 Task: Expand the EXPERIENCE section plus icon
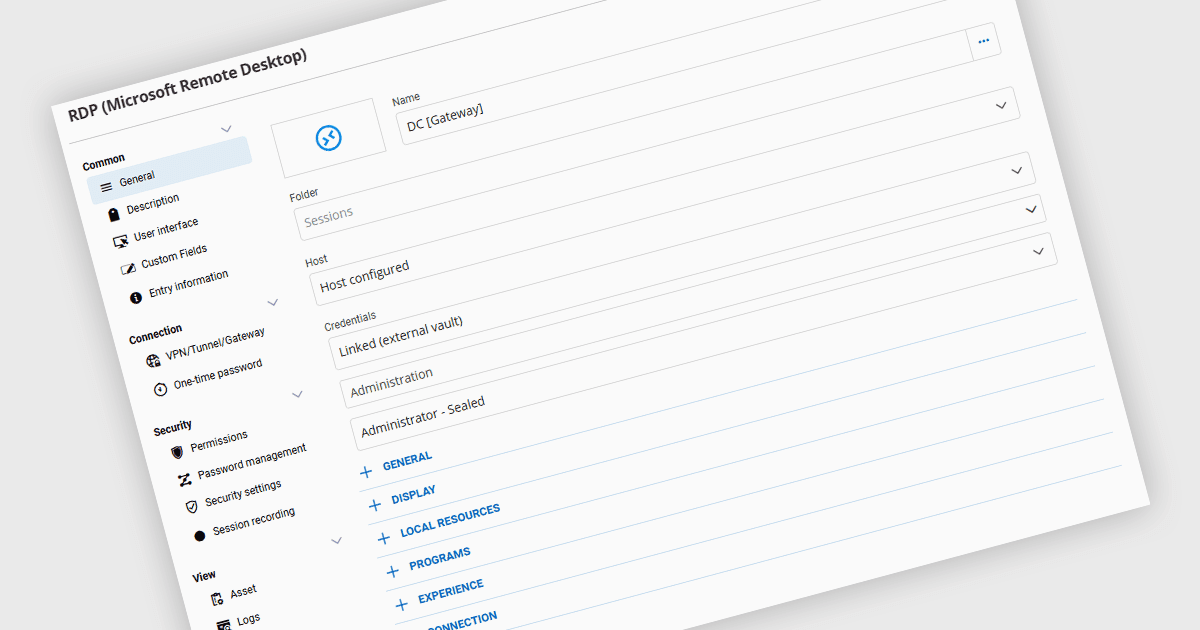click(402, 604)
